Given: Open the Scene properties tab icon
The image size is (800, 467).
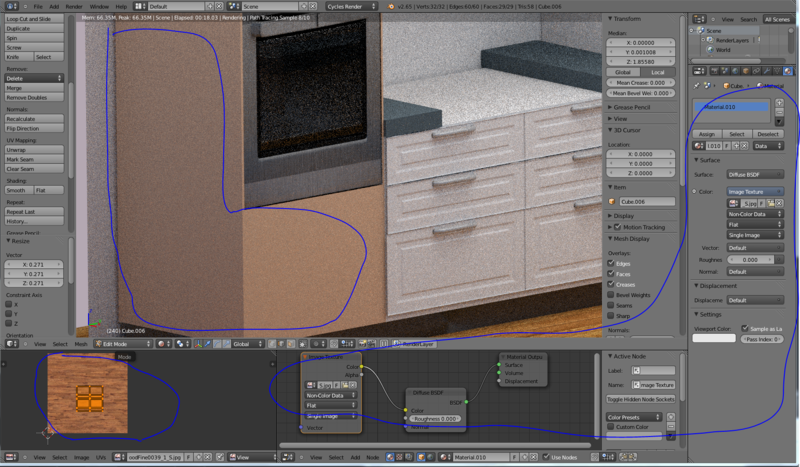Looking at the screenshot, I should pos(725,71).
